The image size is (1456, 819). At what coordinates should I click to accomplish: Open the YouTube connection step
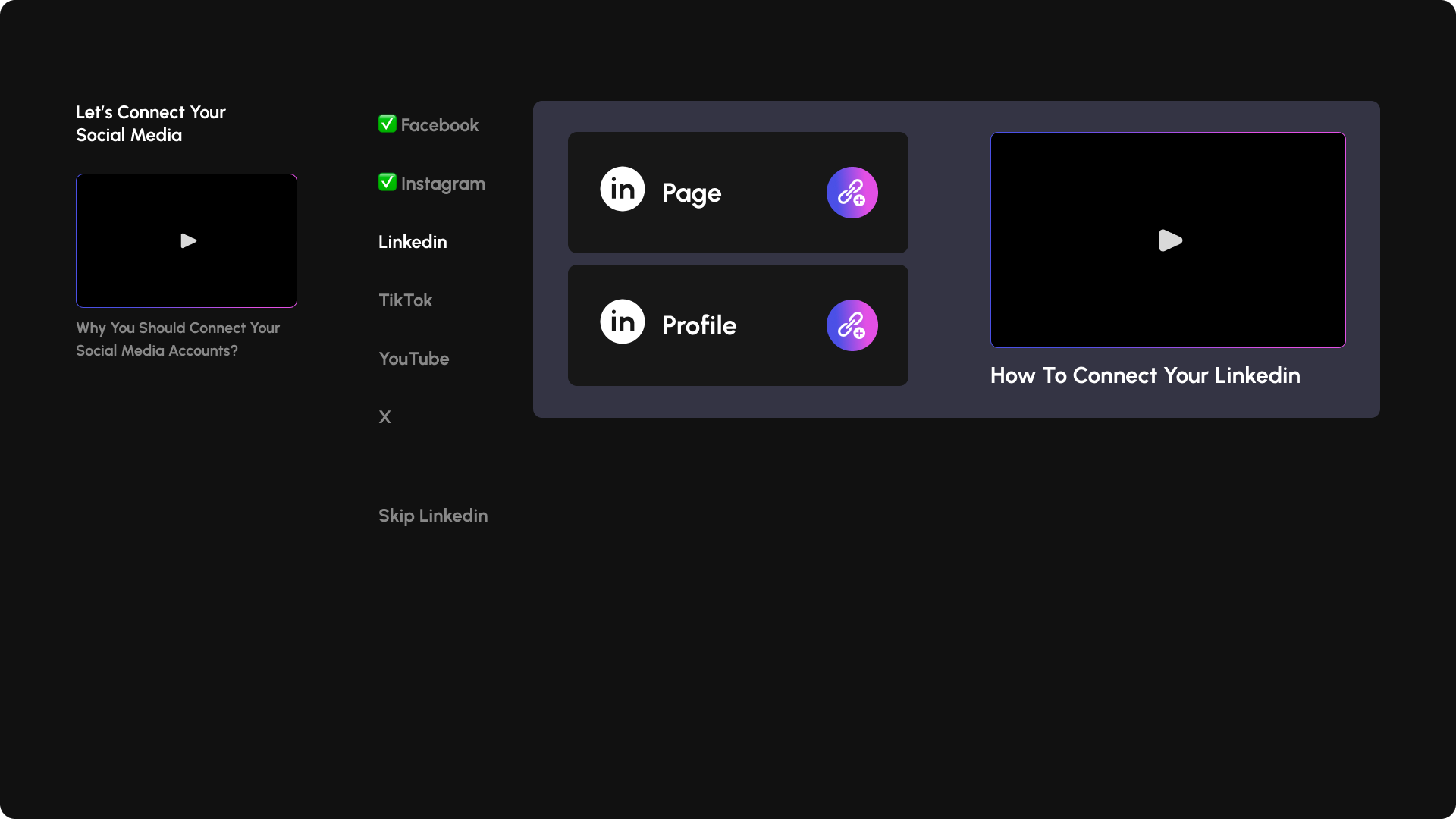pos(413,359)
